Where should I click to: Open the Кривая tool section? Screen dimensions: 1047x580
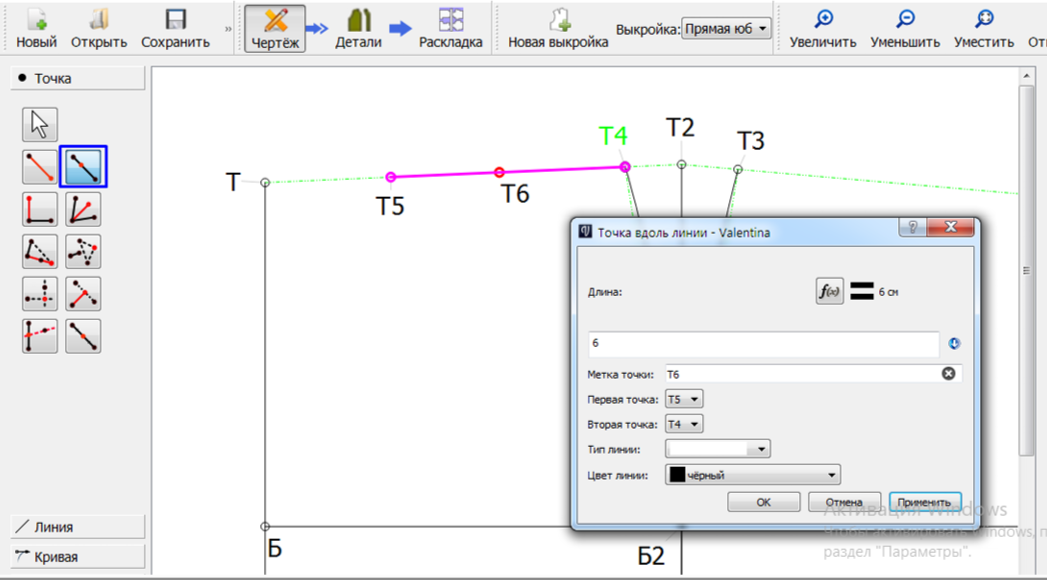point(77,557)
